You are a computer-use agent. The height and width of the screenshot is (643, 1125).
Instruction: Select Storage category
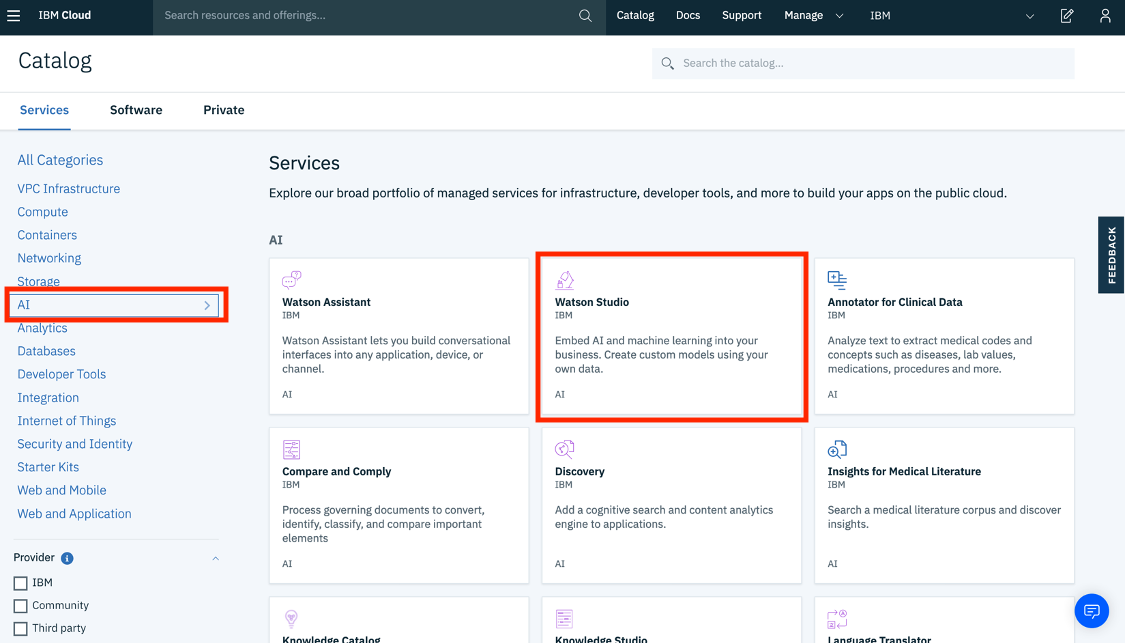(x=39, y=281)
